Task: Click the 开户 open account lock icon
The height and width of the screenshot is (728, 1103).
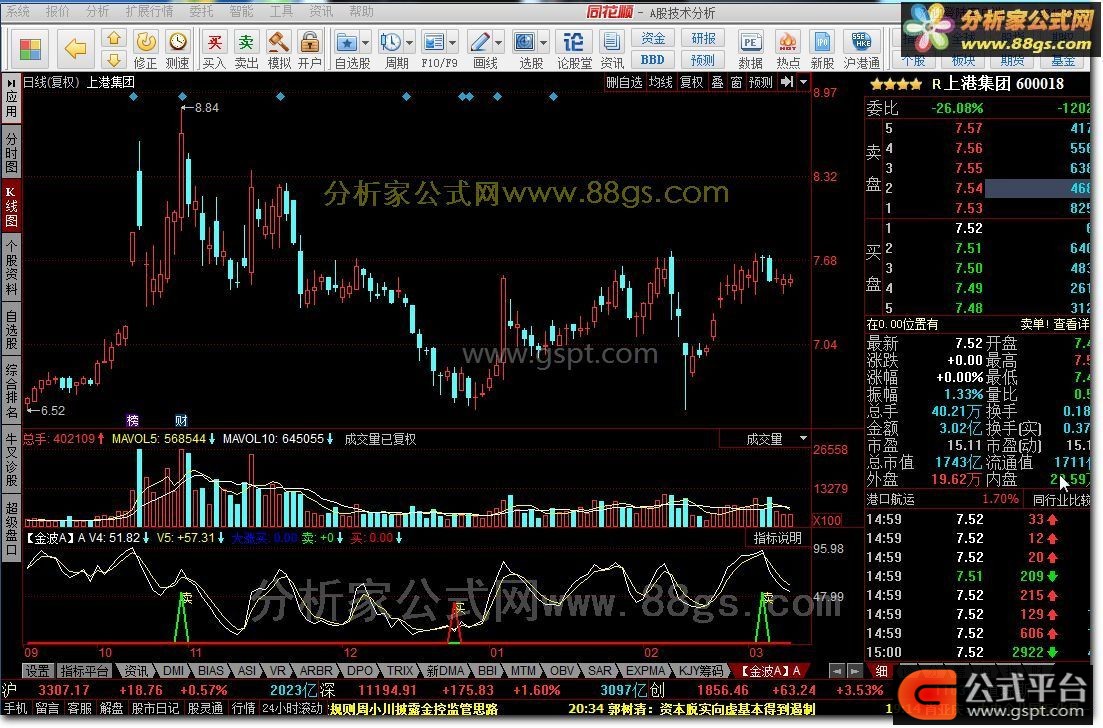Action: click(x=310, y=49)
